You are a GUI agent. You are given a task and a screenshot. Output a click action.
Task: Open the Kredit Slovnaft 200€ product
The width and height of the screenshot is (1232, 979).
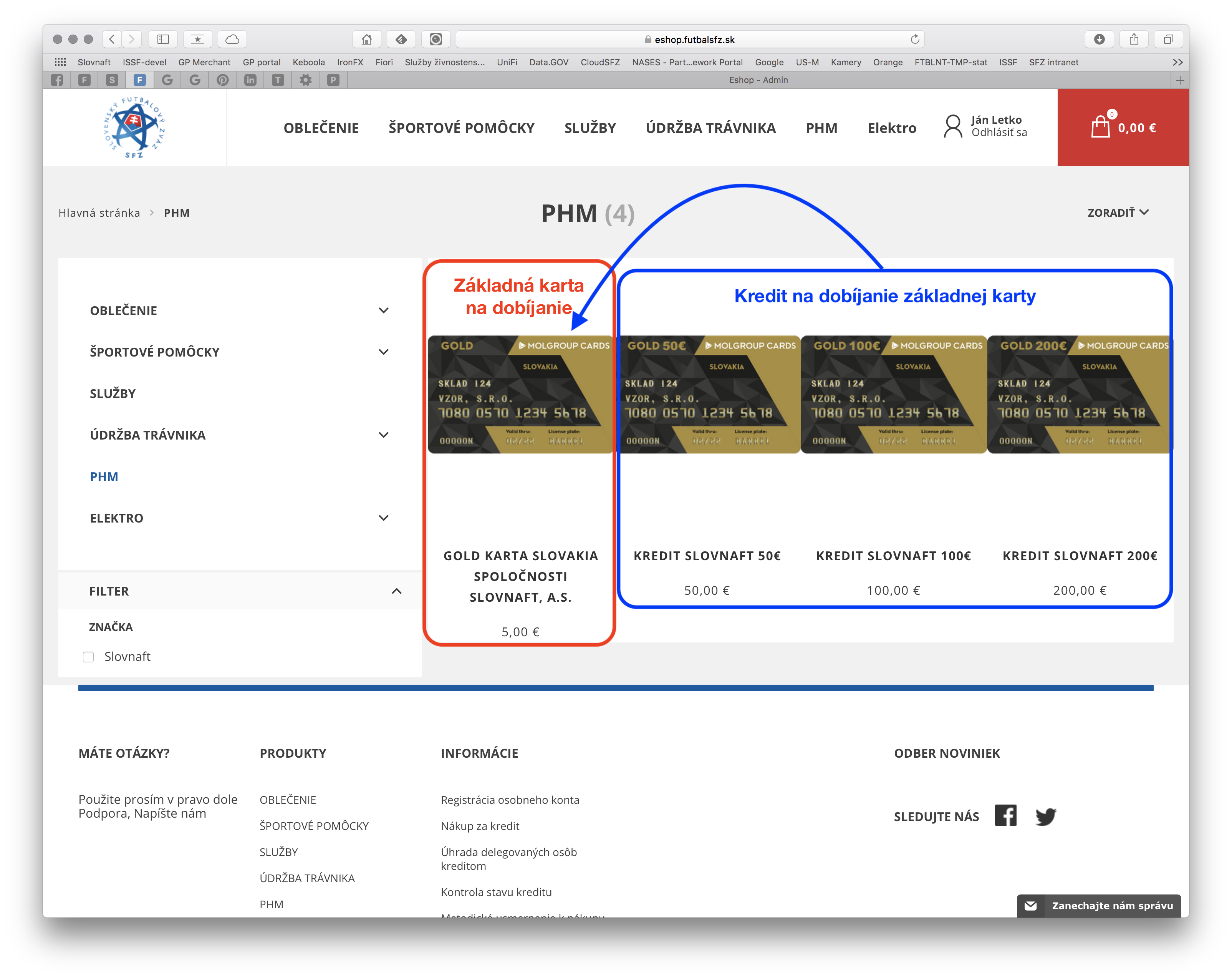(x=1080, y=556)
